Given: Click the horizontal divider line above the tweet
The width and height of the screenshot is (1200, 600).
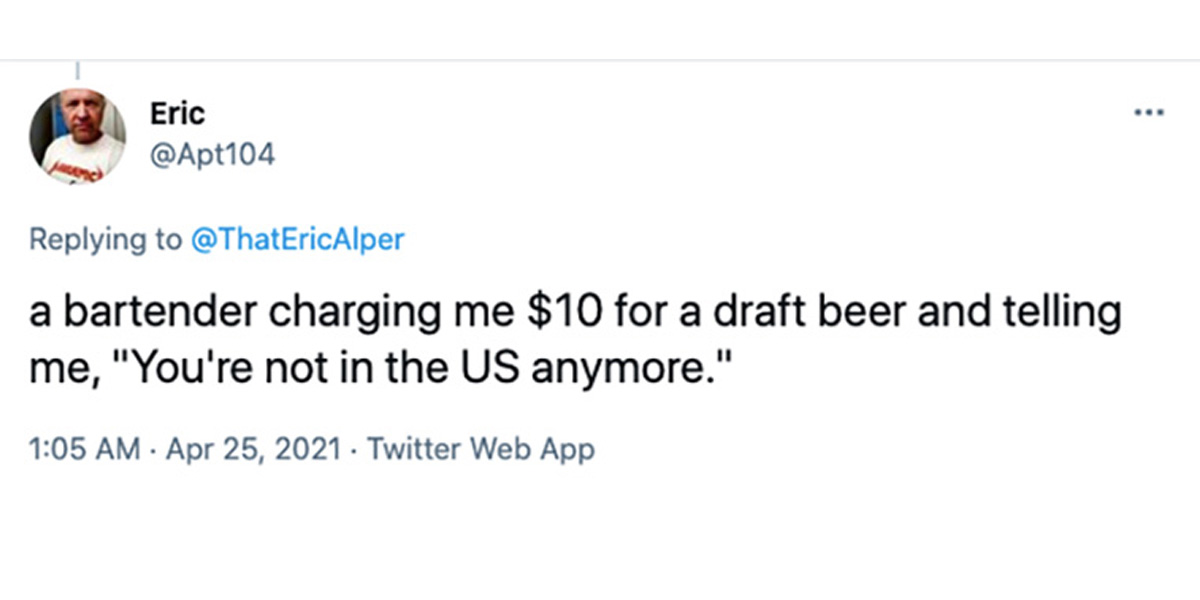Looking at the screenshot, I should pos(600,61).
